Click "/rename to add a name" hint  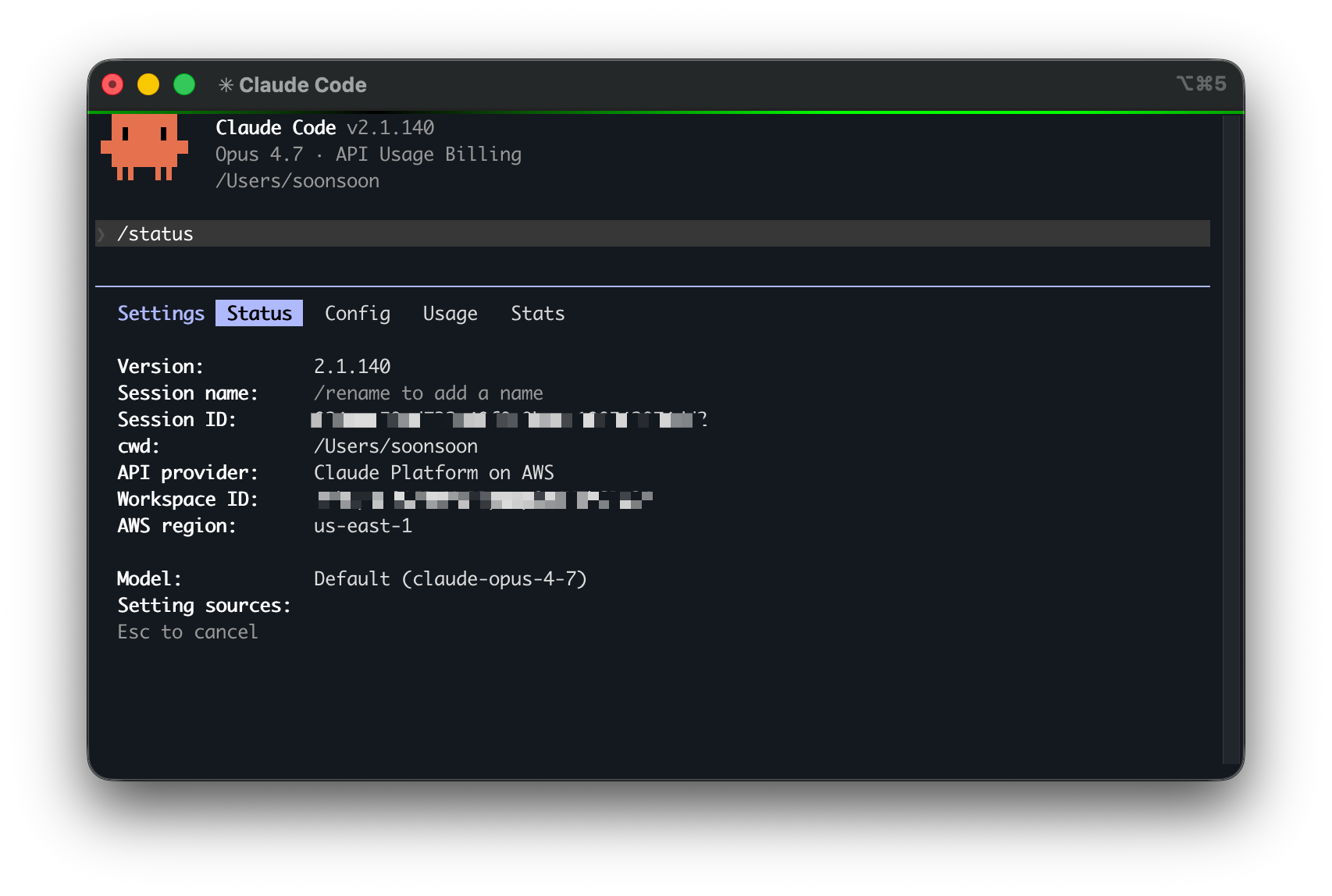click(429, 393)
